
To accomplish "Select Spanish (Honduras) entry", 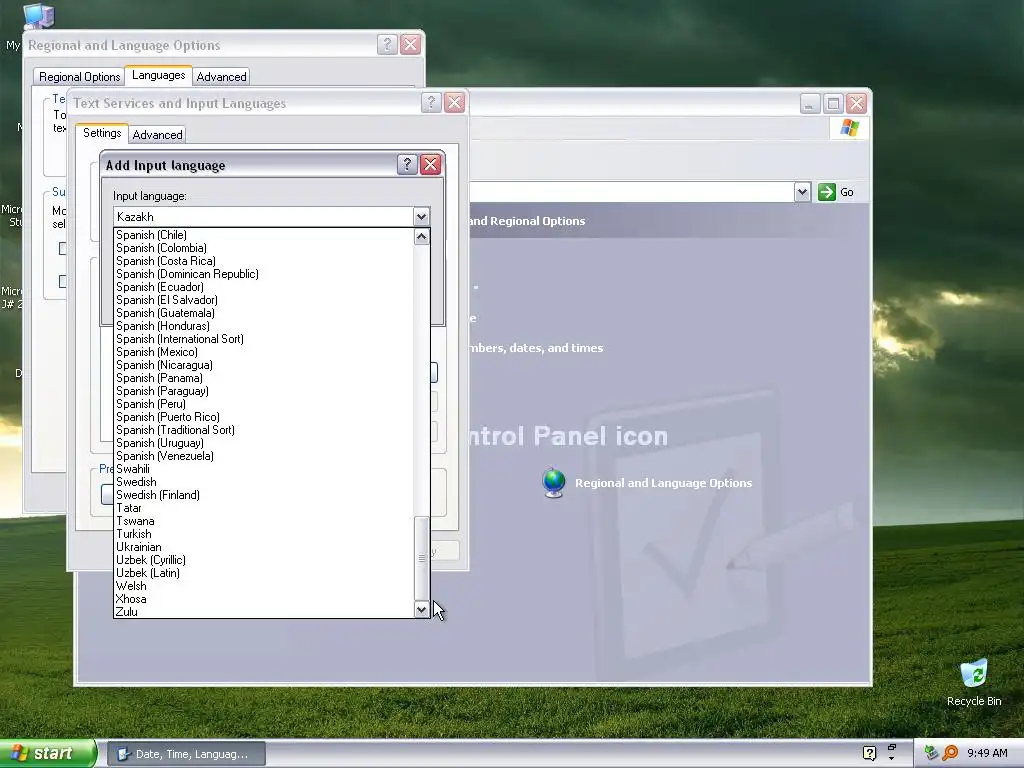I will (163, 327).
